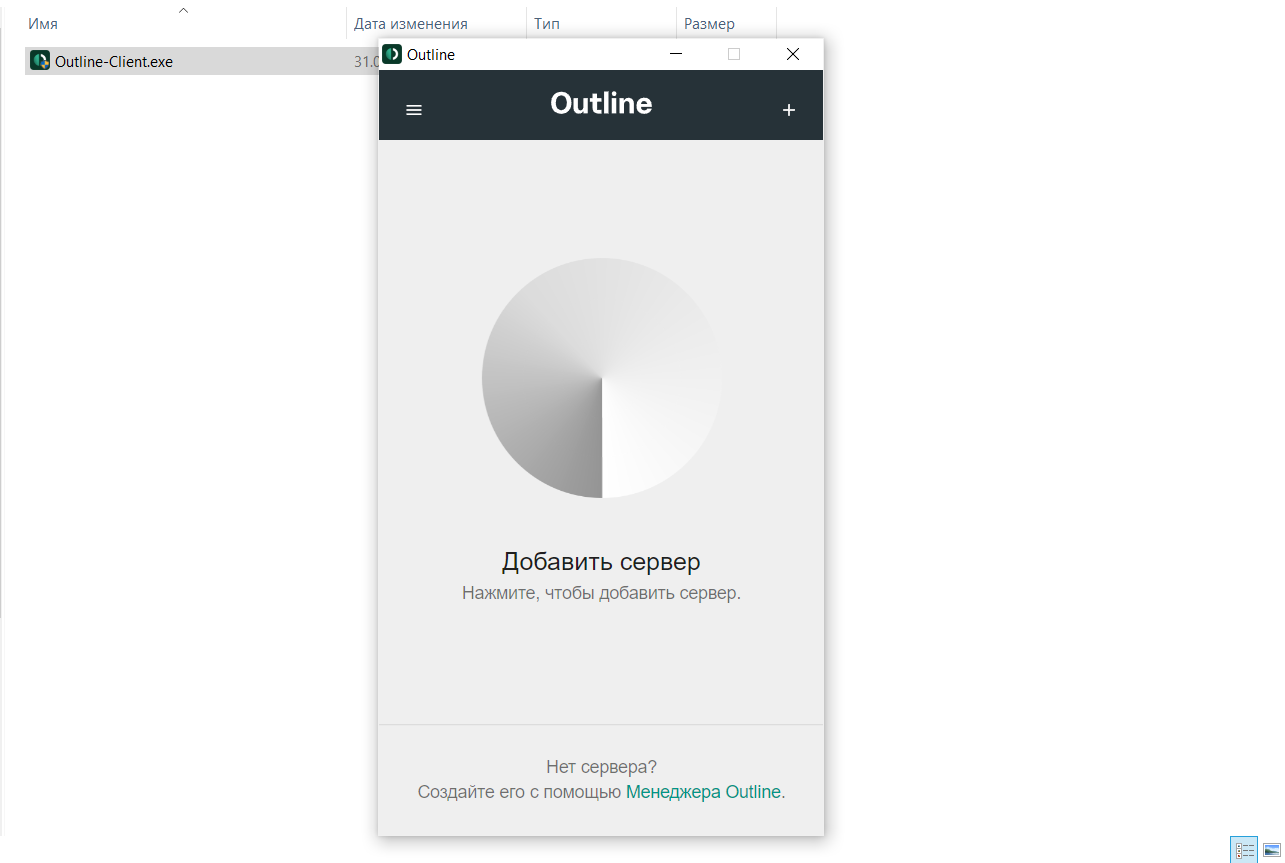Click the Нажмите, чтобы добавить сервер text

point(601,593)
